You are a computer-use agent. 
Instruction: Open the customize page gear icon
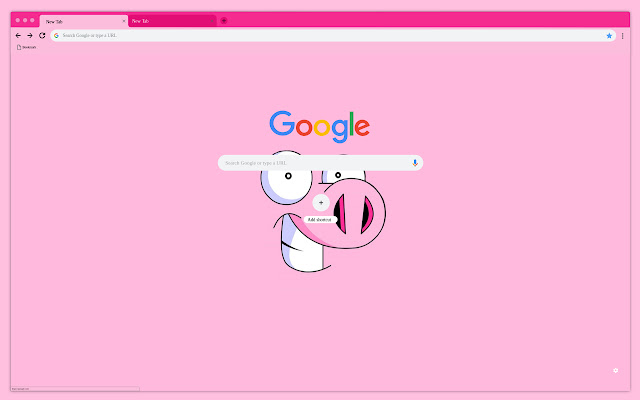pyautogui.click(x=616, y=370)
